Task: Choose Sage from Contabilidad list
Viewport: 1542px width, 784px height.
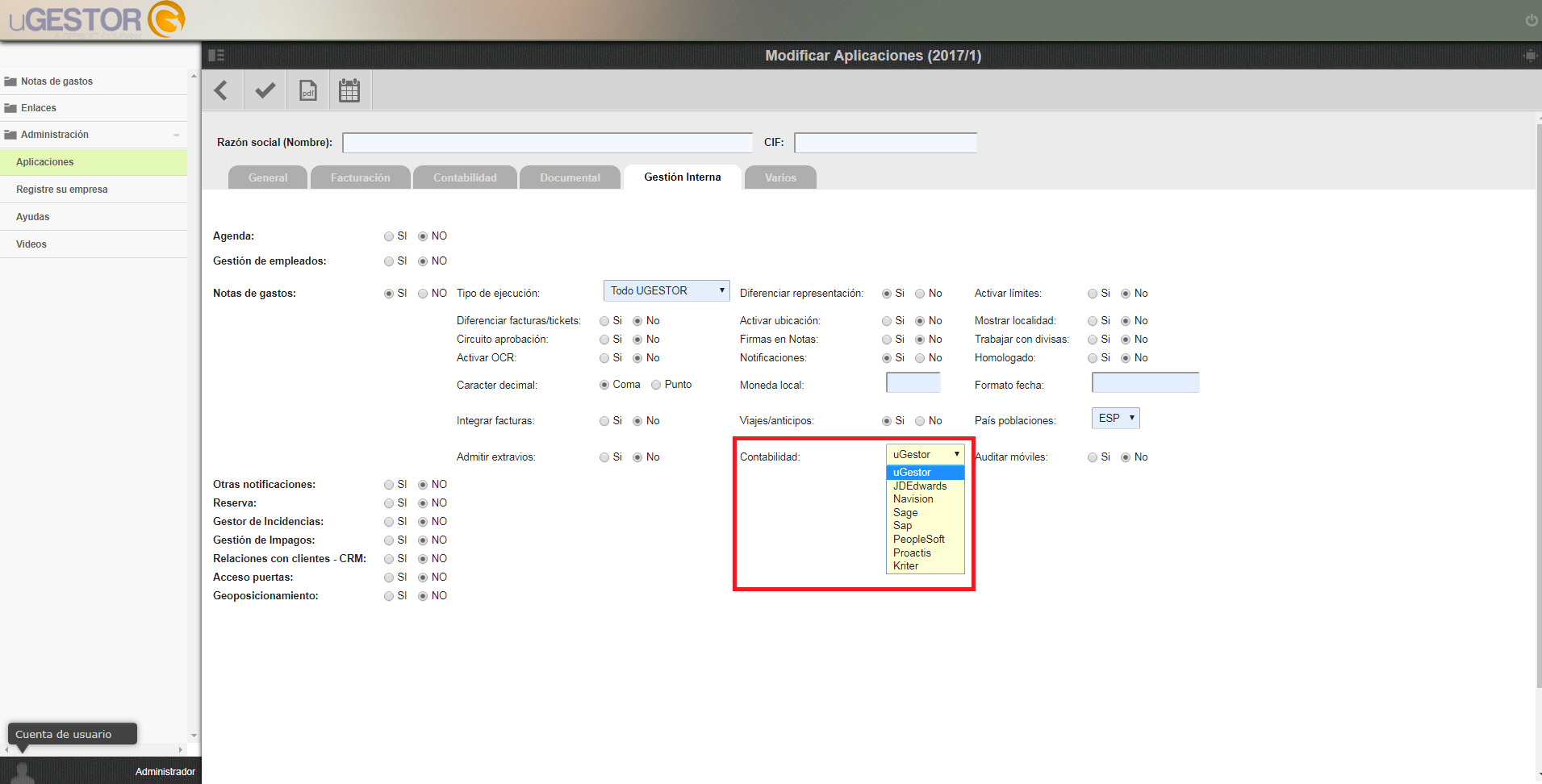Action: pyautogui.click(x=926, y=512)
